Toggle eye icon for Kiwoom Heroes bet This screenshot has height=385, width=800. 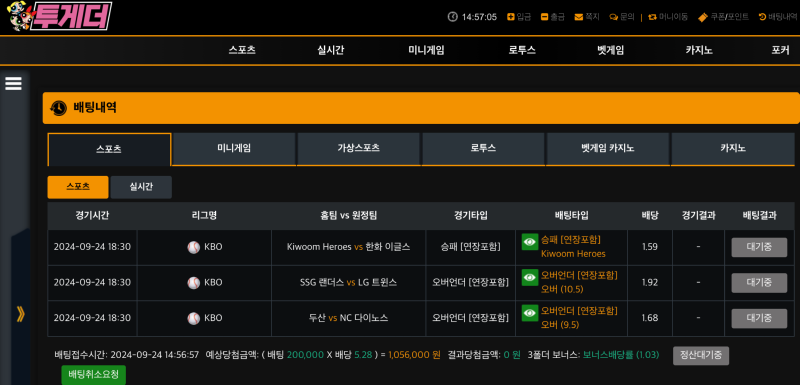(530, 241)
